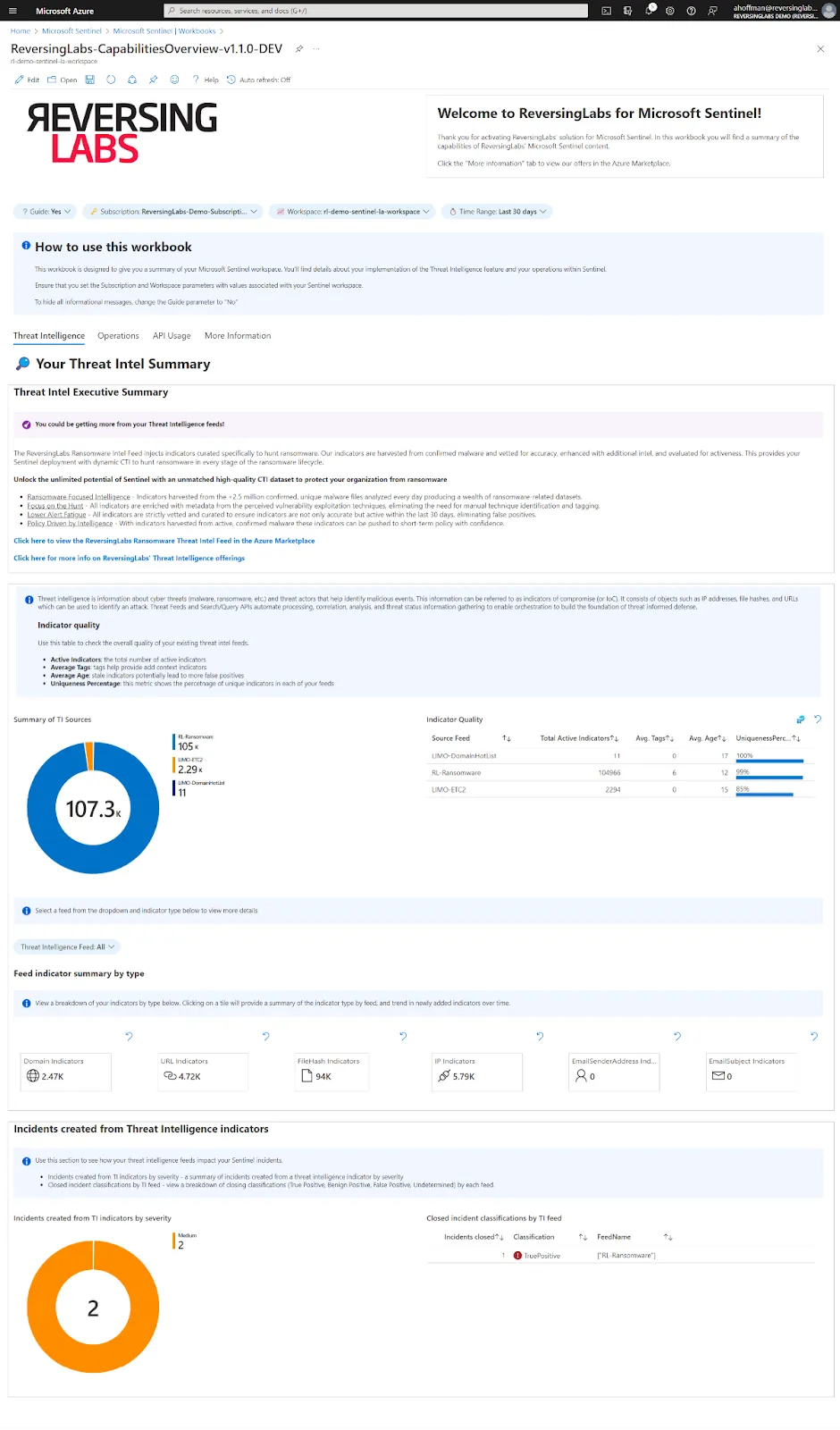Open more info on Threat Intelligence offerings link
This screenshot has height=1430, width=840.
click(129, 558)
